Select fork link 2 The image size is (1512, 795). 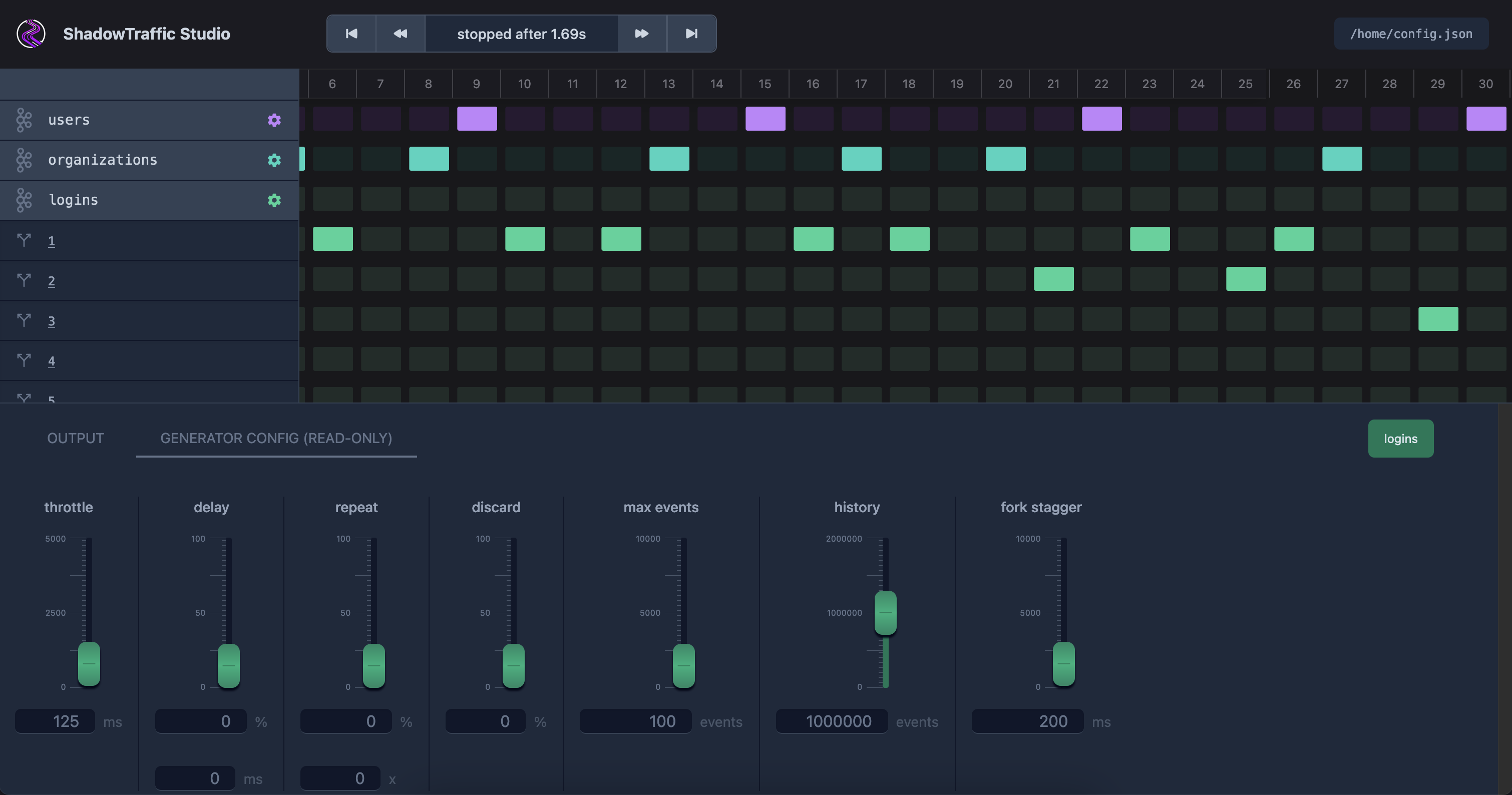[52, 281]
